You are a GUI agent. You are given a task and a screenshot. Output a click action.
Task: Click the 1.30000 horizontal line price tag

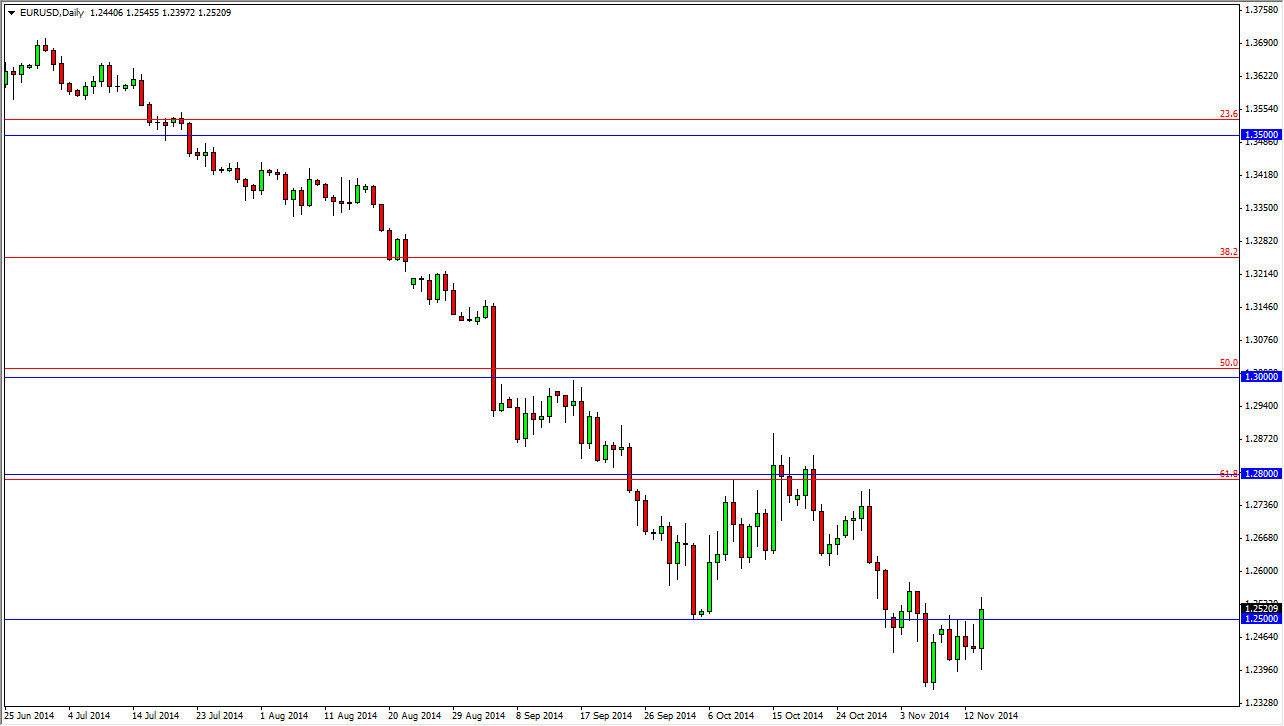(x=1259, y=376)
